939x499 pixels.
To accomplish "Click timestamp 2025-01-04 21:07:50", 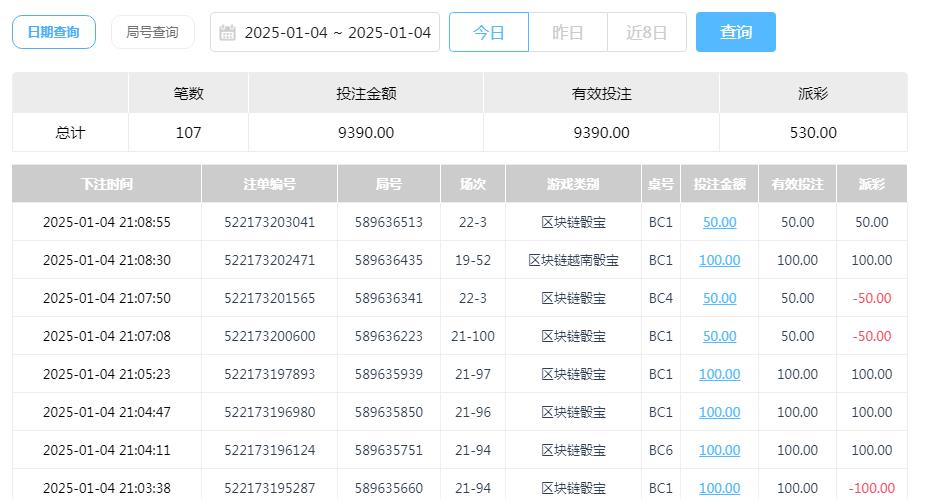I will (107, 298).
